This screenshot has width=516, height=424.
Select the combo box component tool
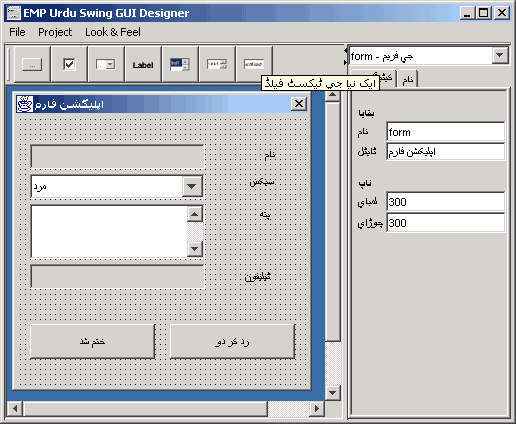(x=106, y=64)
